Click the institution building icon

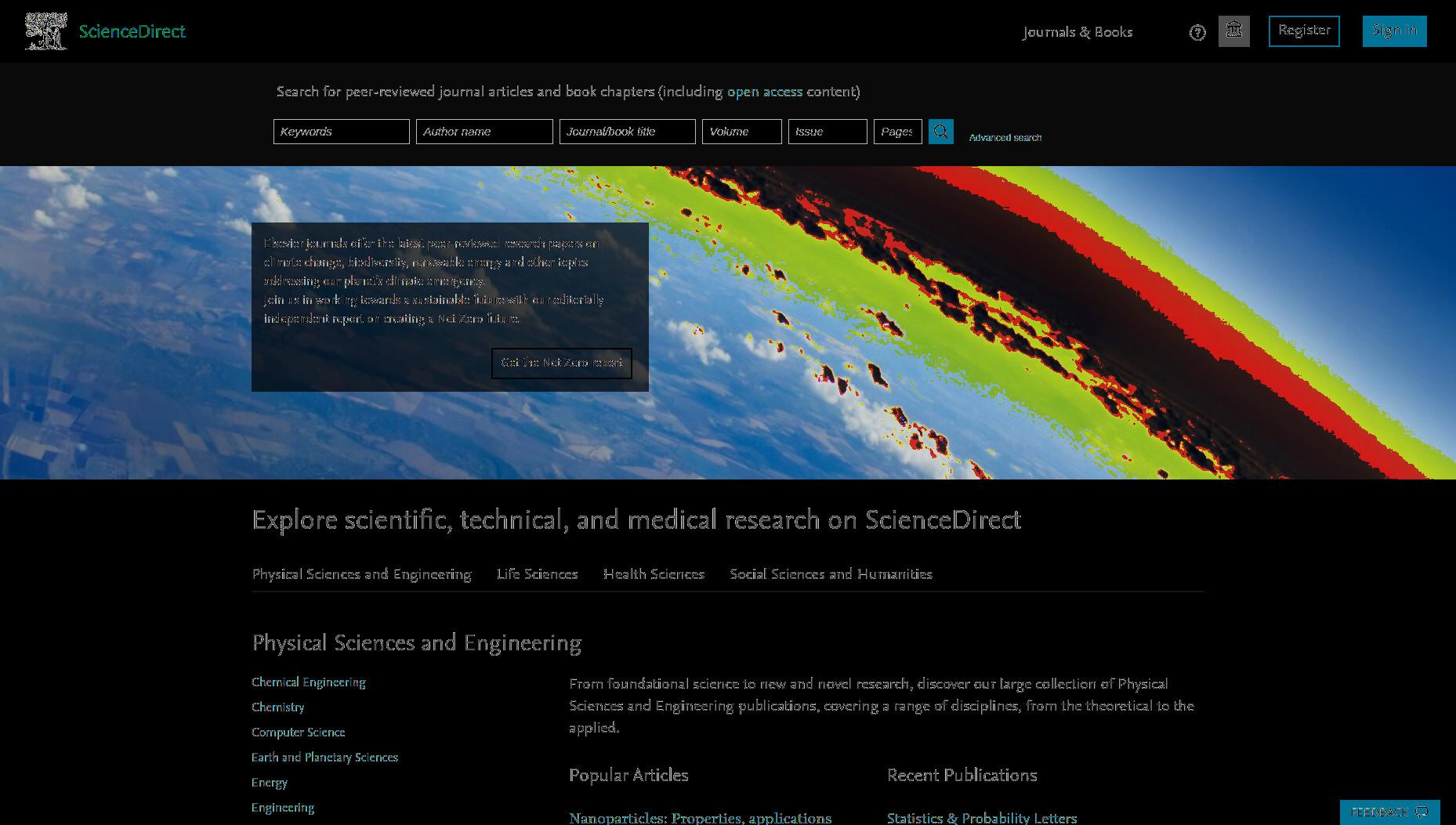click(x=1234, y=31)
